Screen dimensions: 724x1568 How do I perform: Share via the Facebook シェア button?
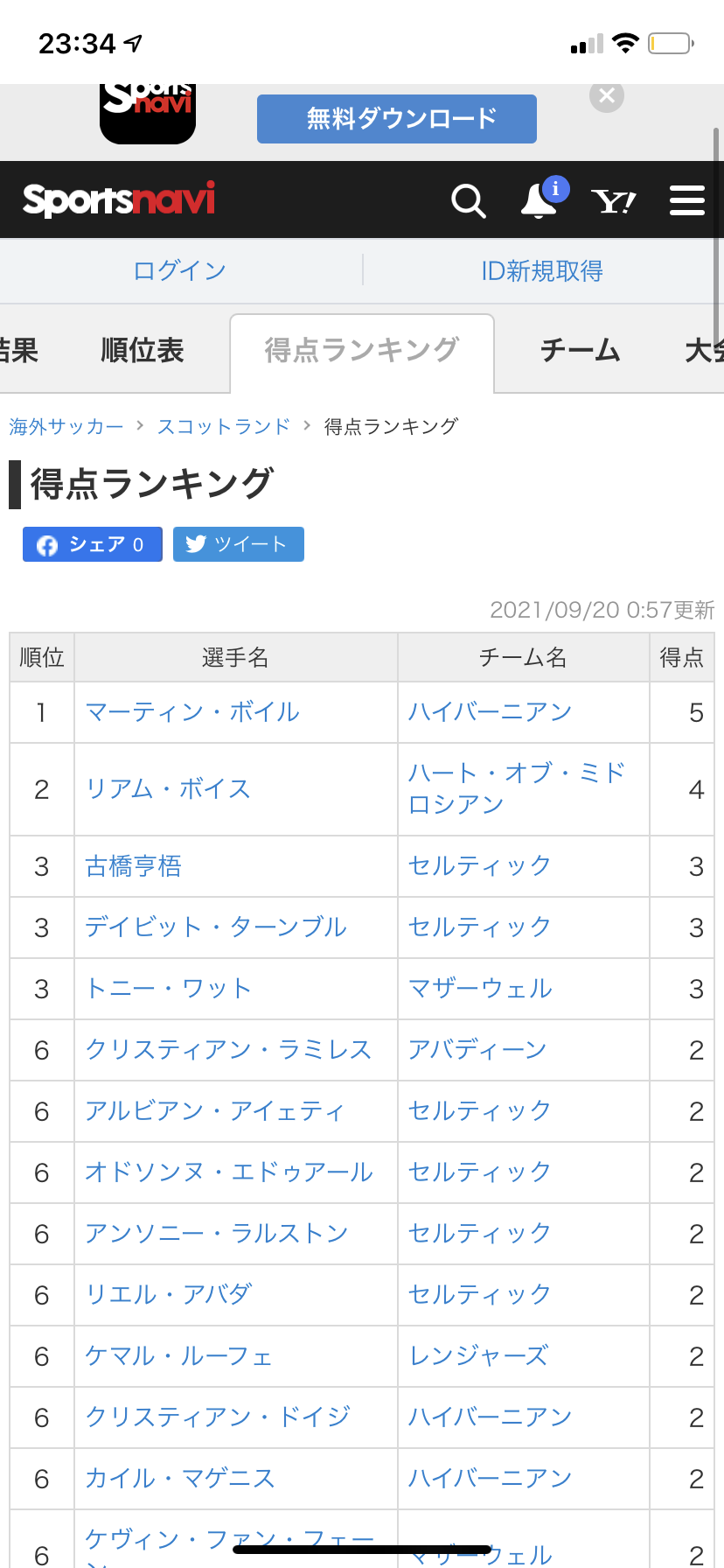pos(93,544)
